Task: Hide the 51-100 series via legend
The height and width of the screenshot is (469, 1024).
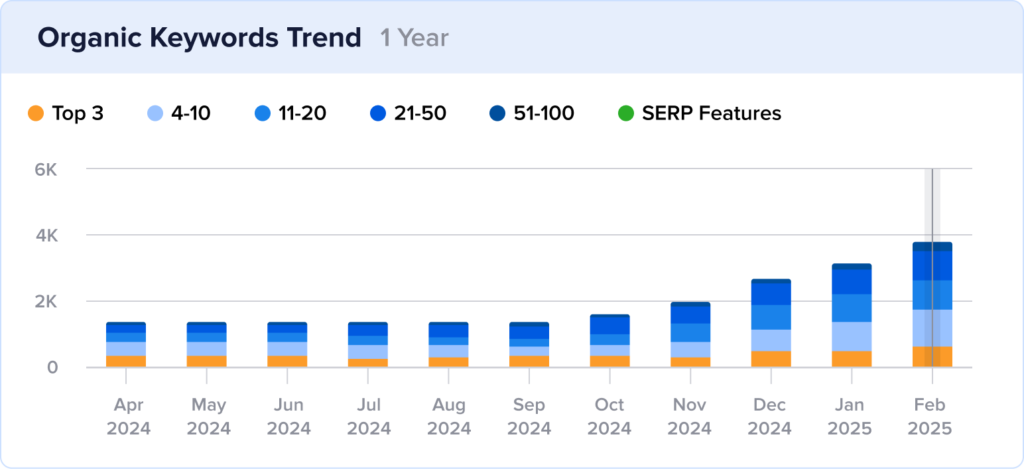Action: [x=532, y=114]
